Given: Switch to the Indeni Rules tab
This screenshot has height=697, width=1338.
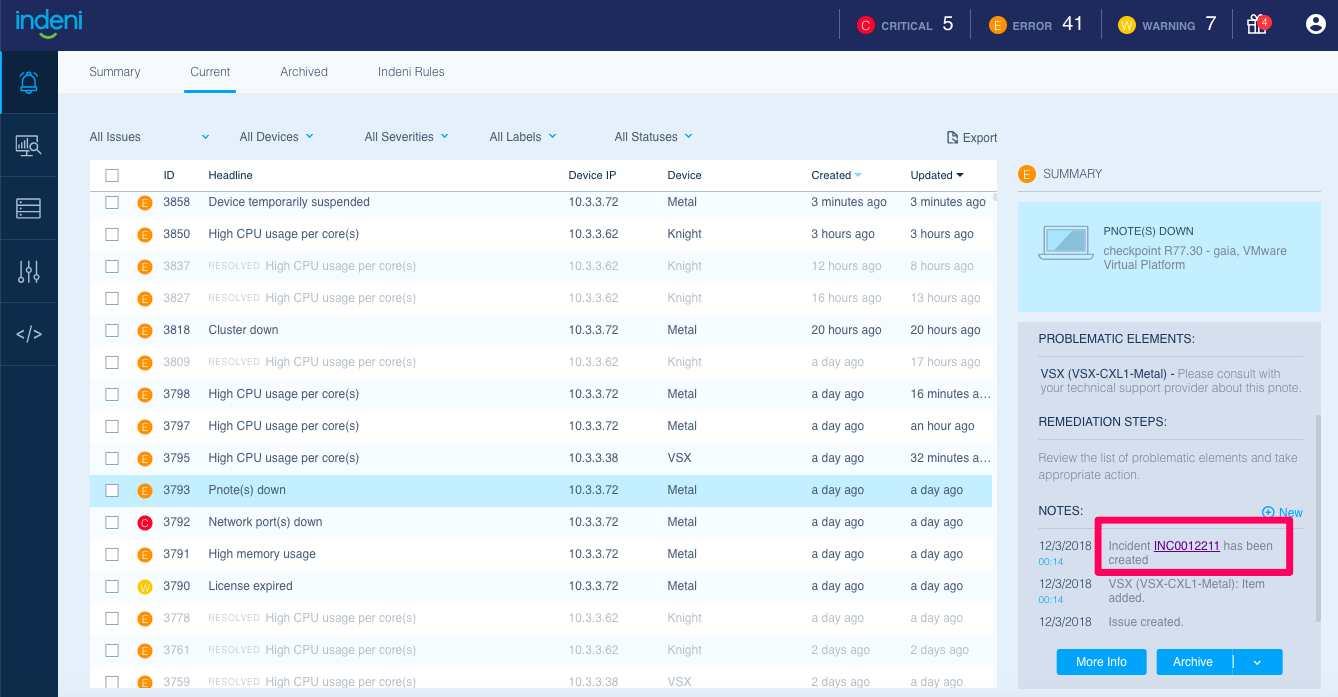Looking at the screenshot, I should click(411, 72).
